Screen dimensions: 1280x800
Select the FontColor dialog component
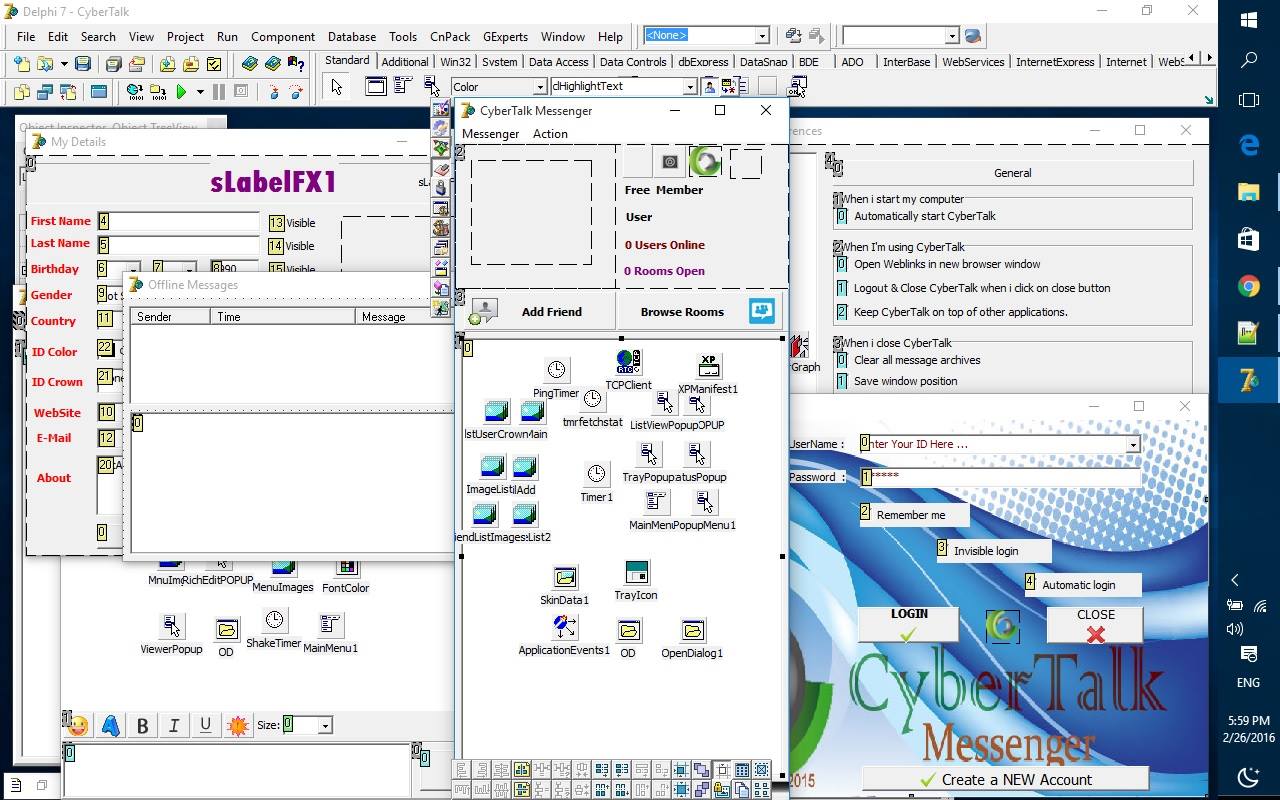pos(346,570)
